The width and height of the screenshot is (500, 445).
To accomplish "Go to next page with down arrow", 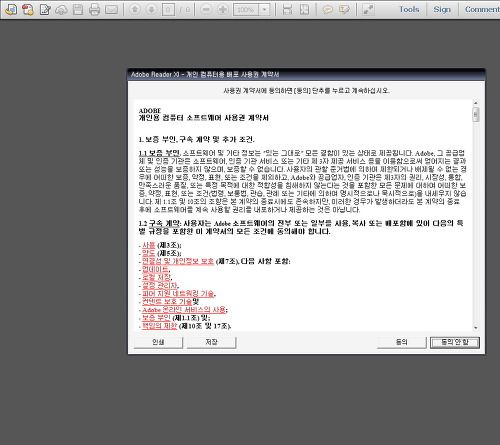I will (x=151, y=10).
